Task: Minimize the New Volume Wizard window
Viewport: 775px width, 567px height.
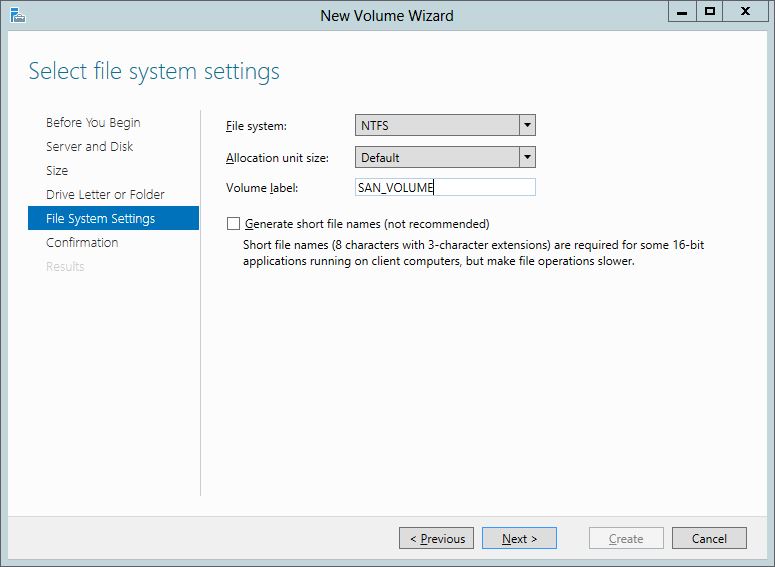Action: (683, 12)
